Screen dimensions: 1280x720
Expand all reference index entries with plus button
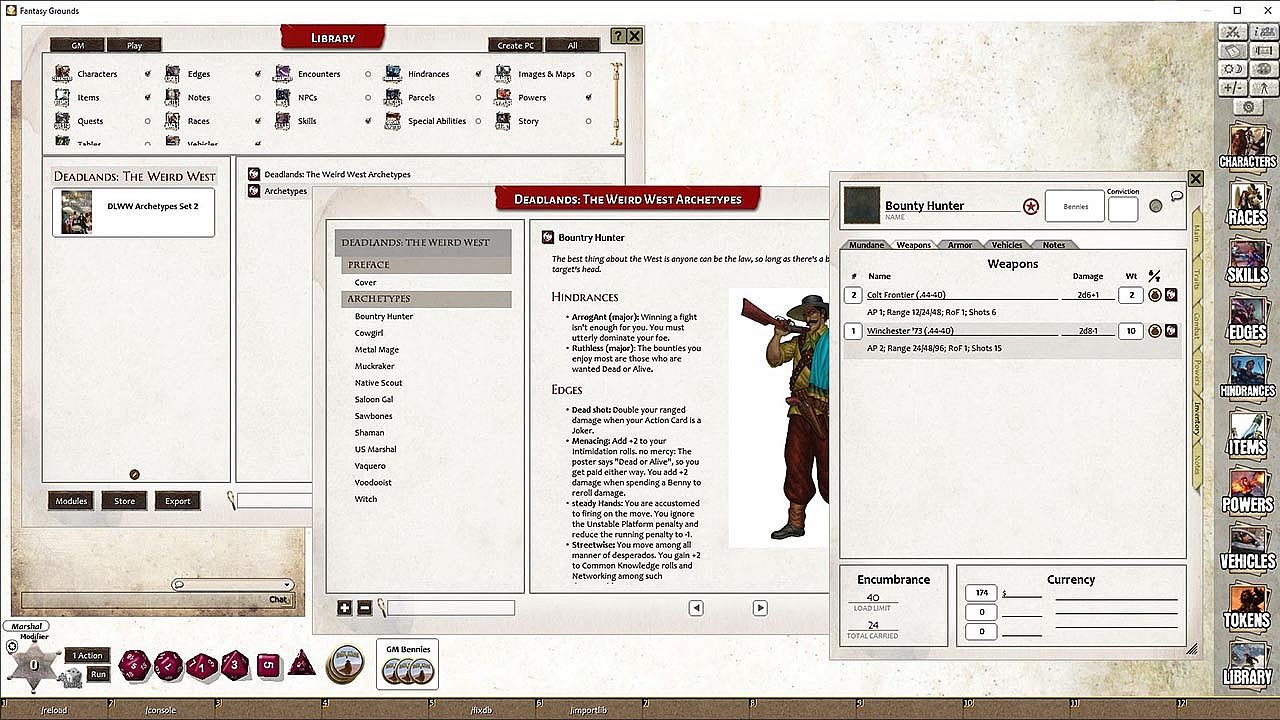pos(345,608)
